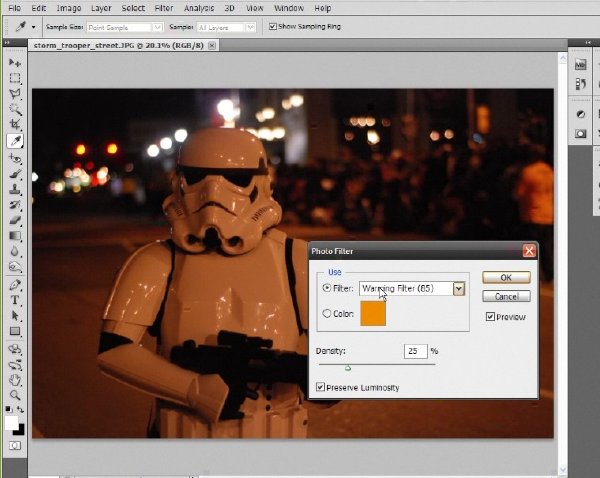Select the Zoom tool
600x478 pixels.
tap(15, 395)
